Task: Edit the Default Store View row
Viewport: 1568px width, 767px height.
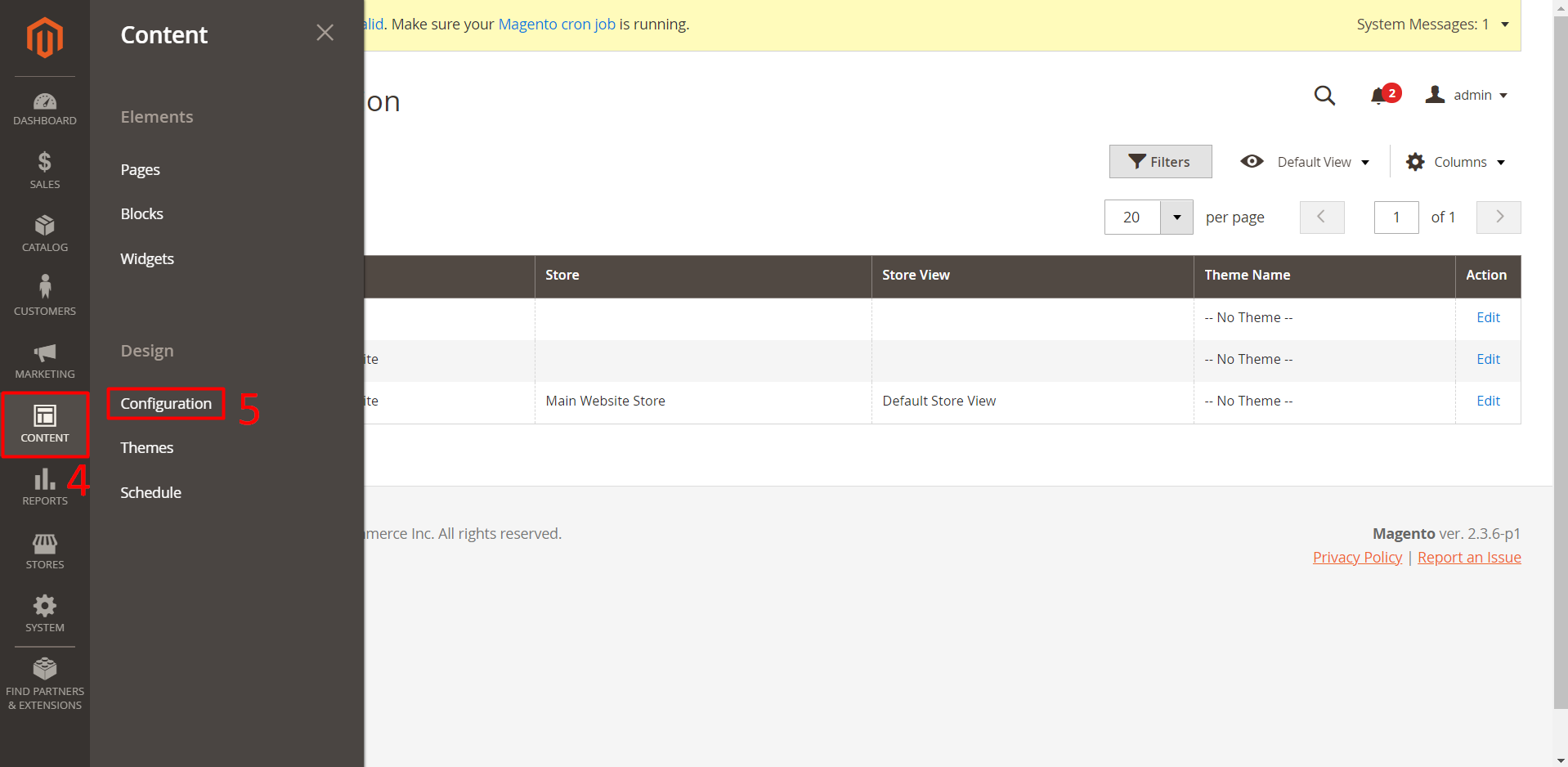Action: pyautogui.click(x=1487, y=401)
